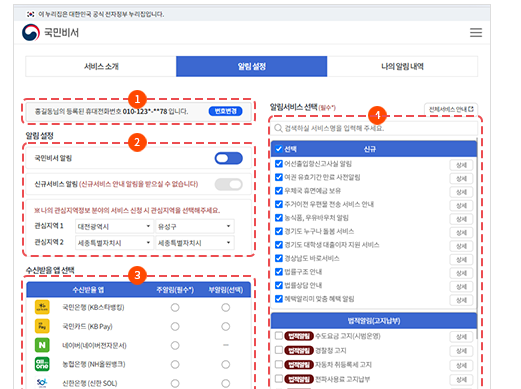This screenshot has width=521, height=389.
Task: Uncheck 경기도 누구나 돌봄 서비스
Action: 279,231
